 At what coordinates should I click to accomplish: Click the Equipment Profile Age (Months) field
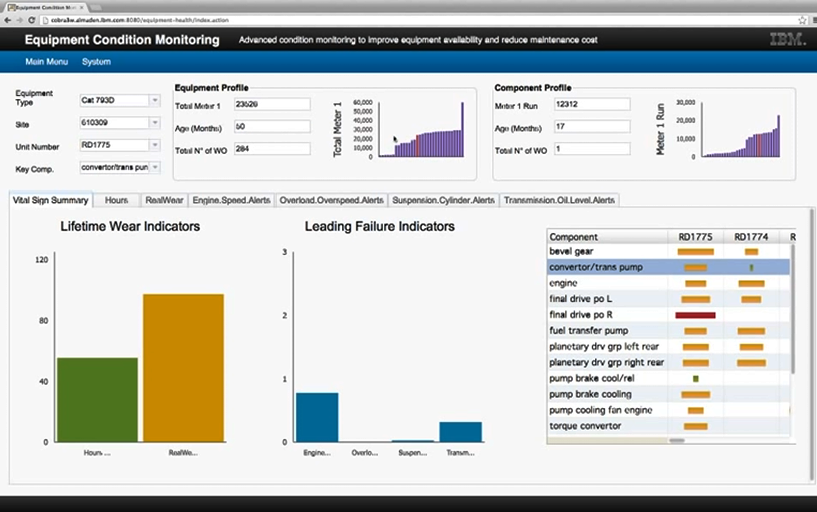pos(272,127)
